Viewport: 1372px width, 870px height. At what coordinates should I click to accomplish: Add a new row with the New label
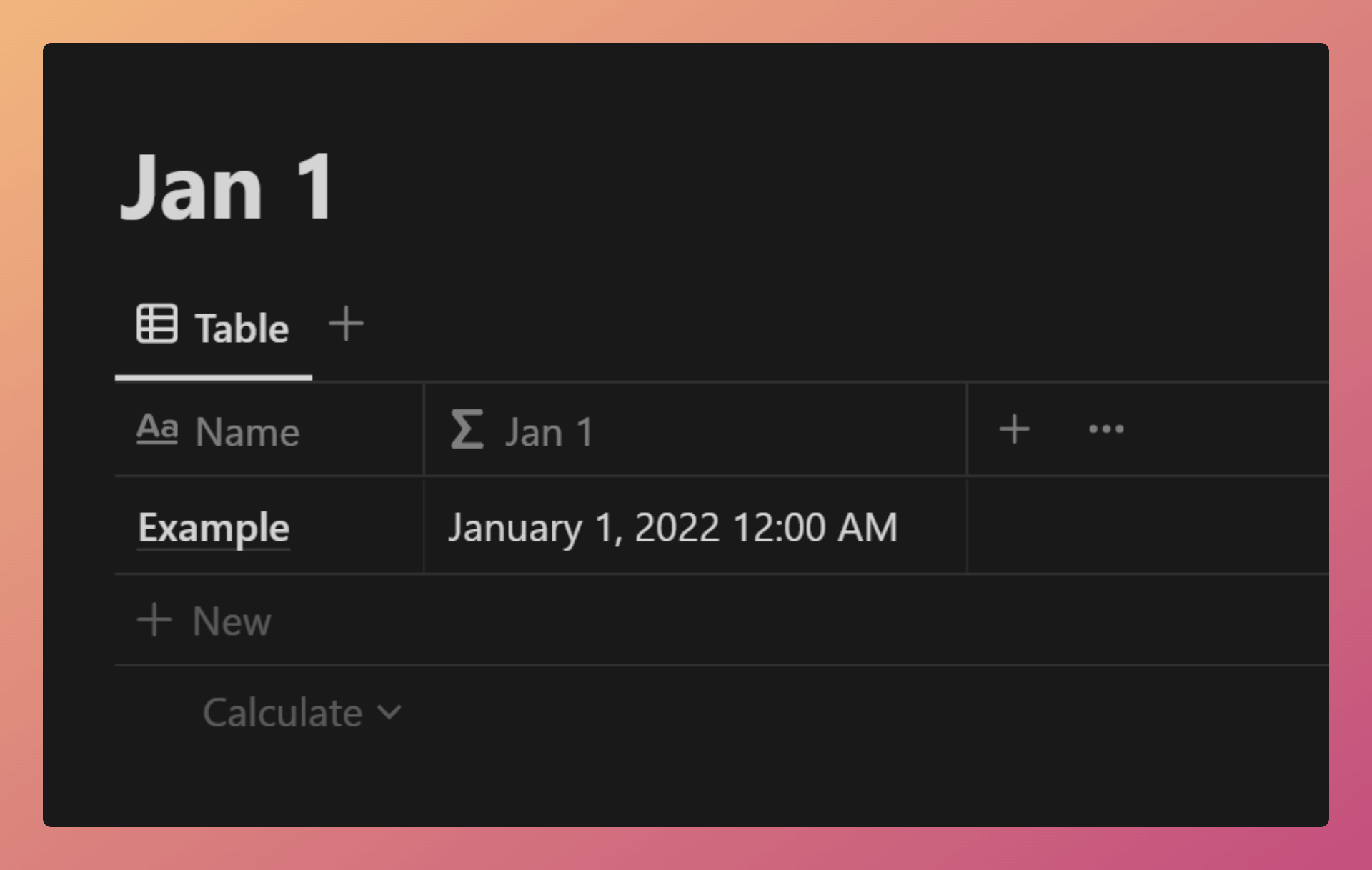pos(232,621)
